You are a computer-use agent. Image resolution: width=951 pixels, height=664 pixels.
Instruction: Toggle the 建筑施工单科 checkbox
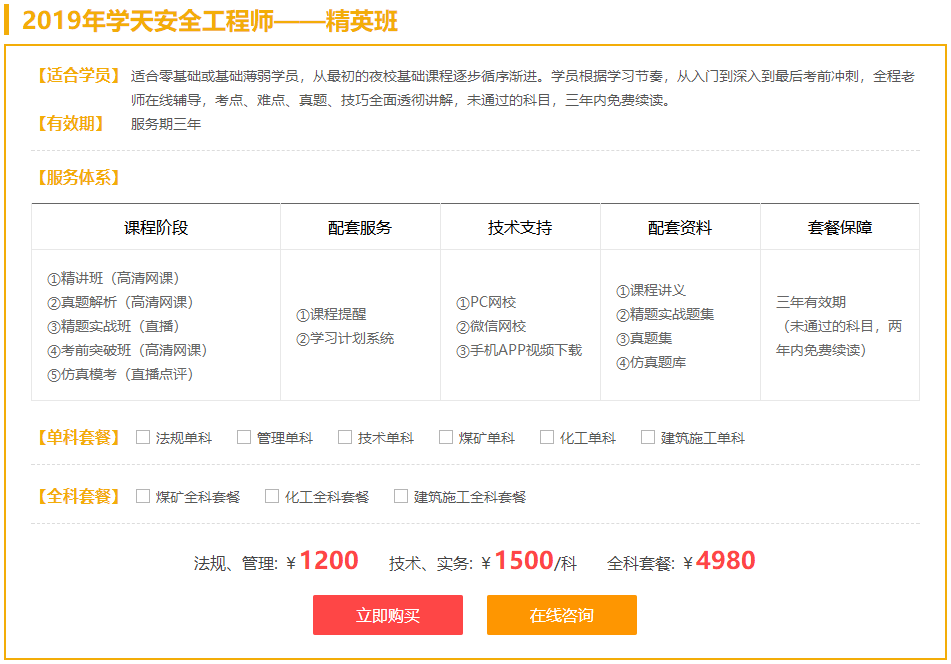point(648,437)
